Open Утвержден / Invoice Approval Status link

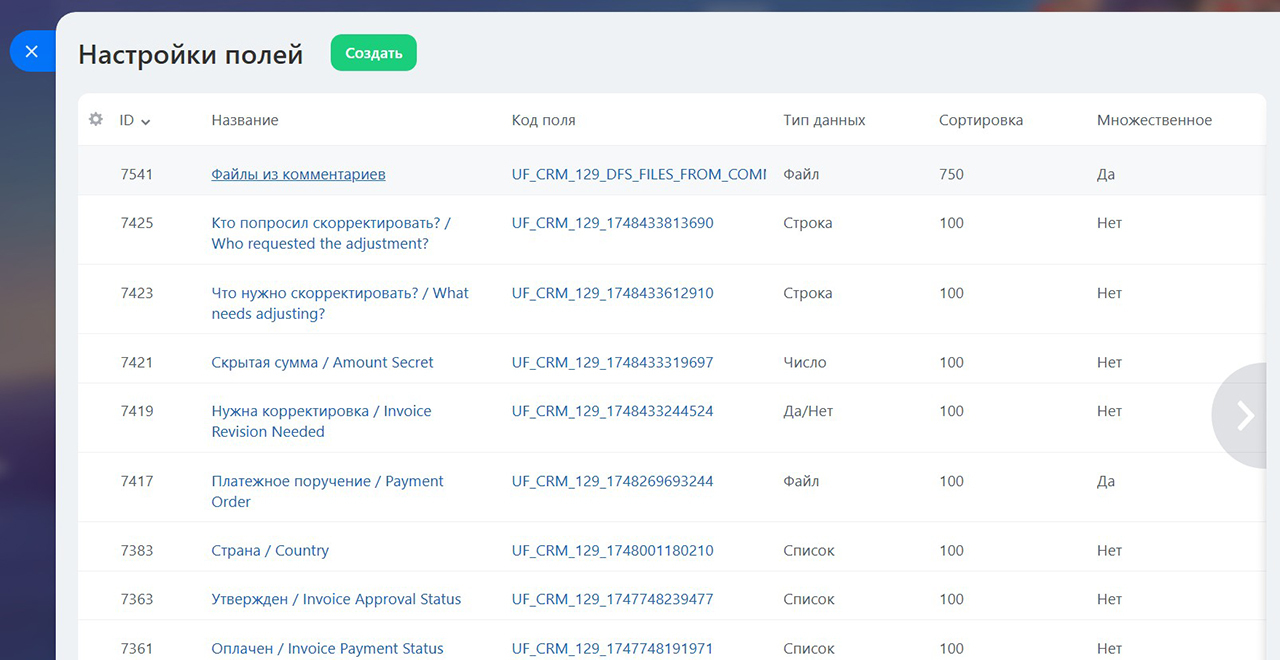pos(336,599)
